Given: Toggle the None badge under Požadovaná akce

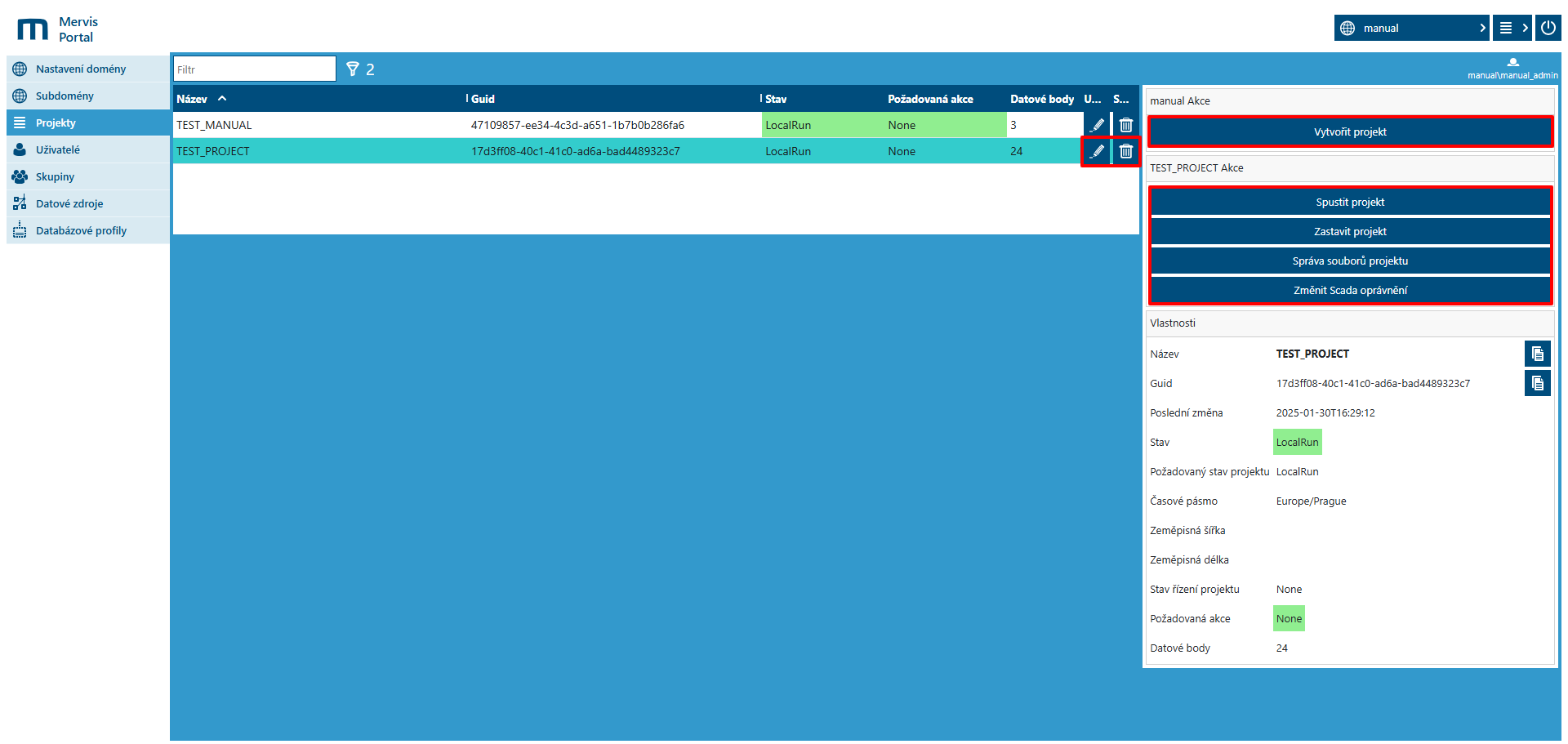Looking at the screenshot, I should 1289,618.
